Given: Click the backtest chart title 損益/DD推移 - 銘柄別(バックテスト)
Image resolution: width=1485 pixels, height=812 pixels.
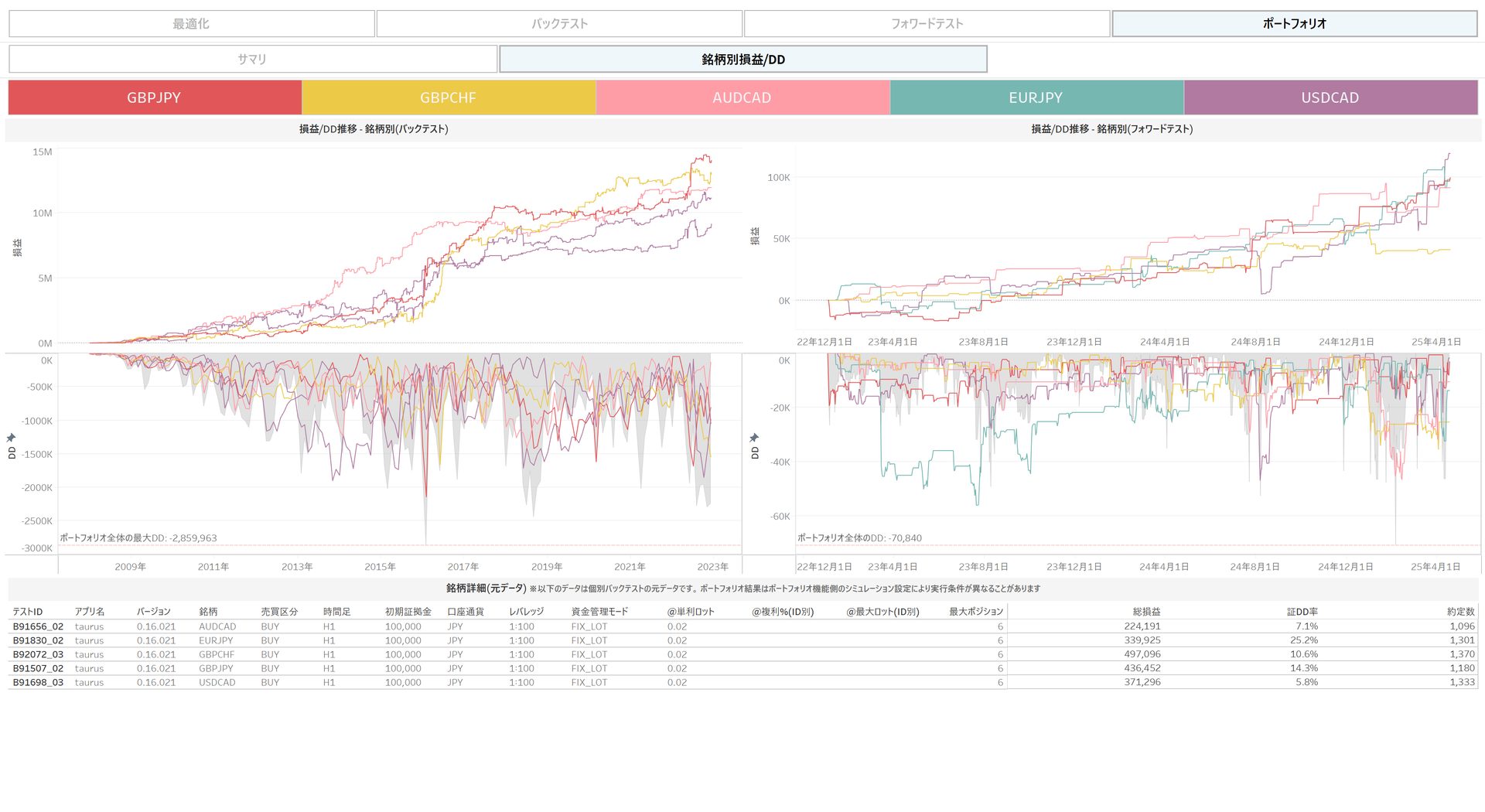Looking at the screenshot, I should point(374,129).
